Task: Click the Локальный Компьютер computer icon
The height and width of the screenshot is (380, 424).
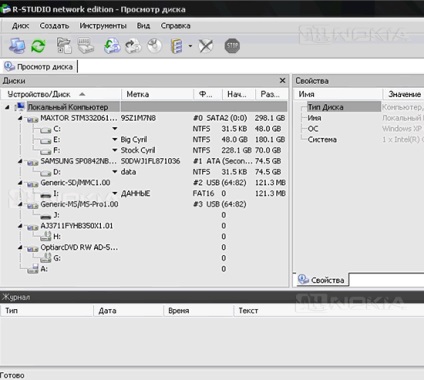Action: [x=20, y=107]
